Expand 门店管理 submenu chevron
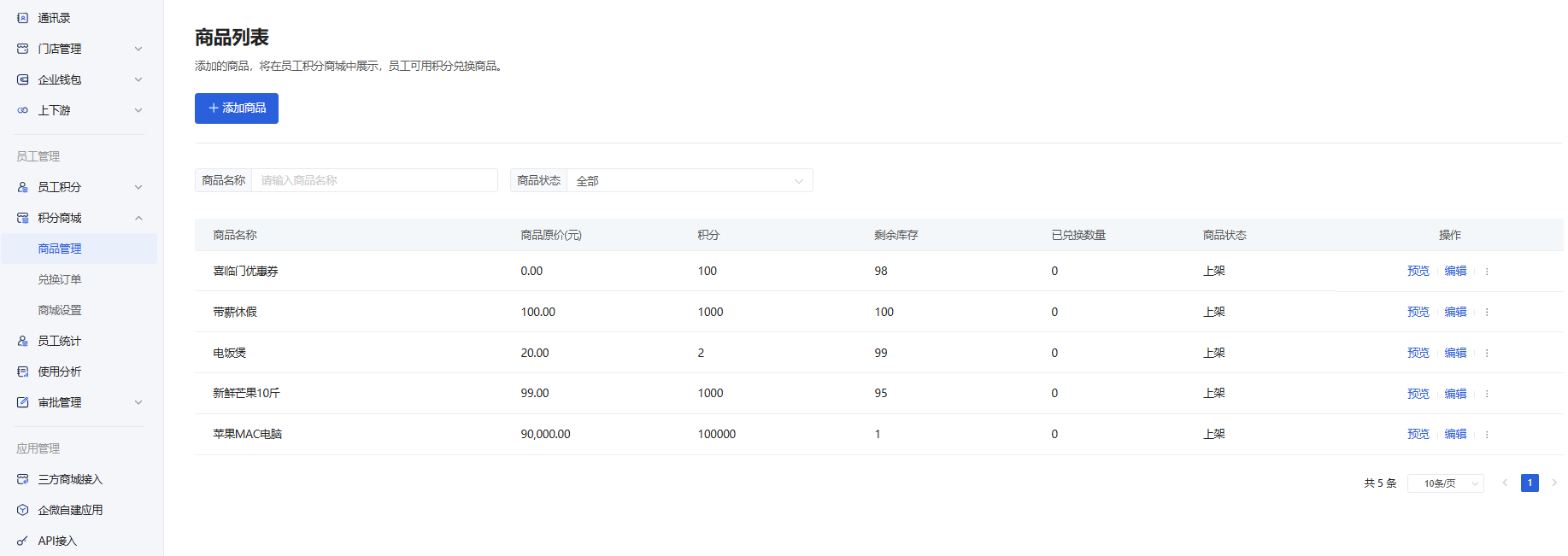This screenshot has height=556, width=1568. coord(138,49)
